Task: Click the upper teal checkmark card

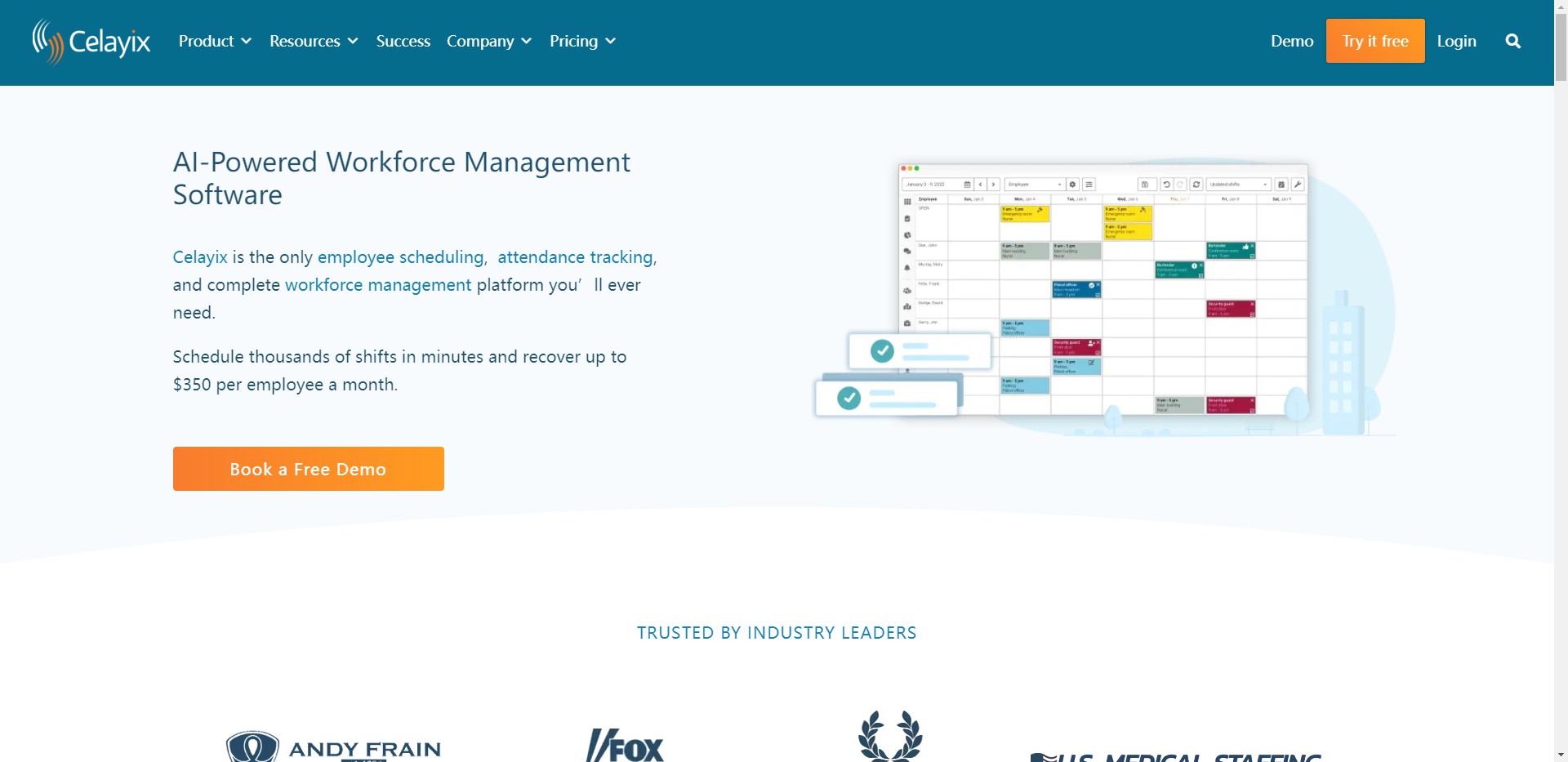Action: point(919,351)
